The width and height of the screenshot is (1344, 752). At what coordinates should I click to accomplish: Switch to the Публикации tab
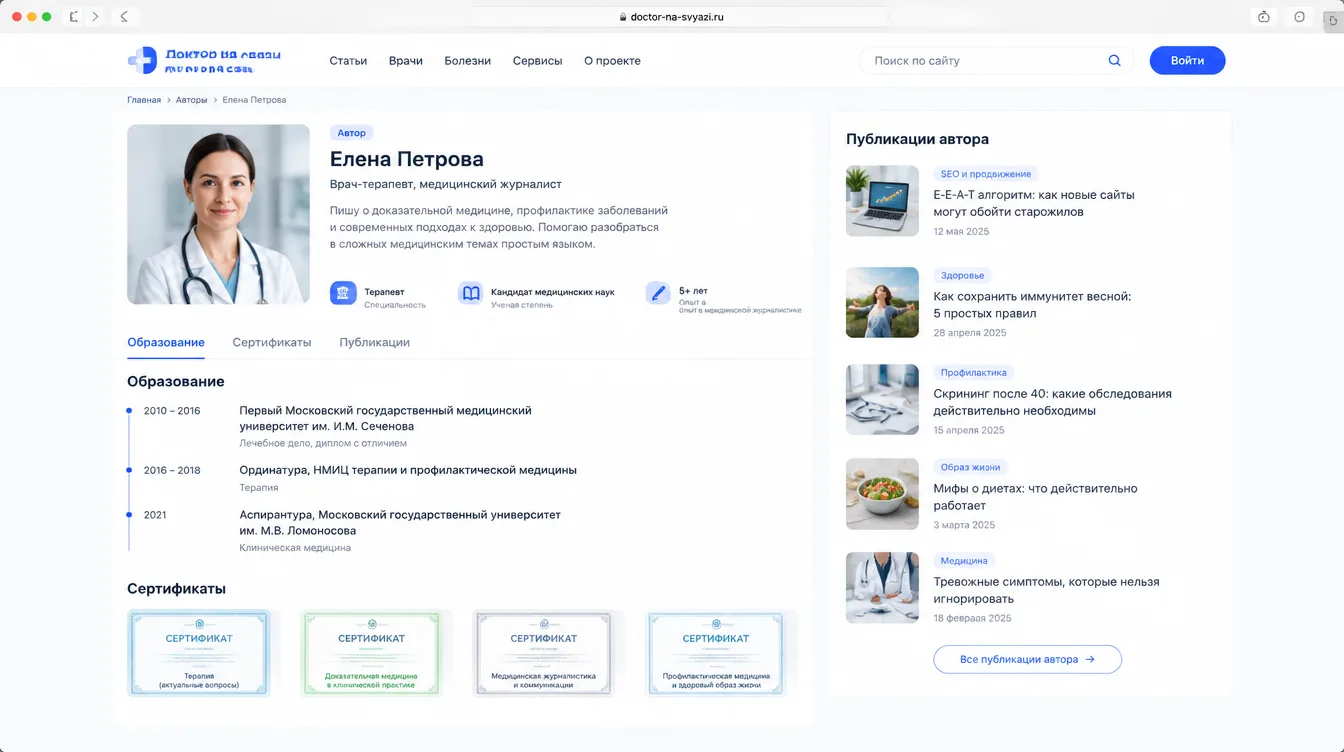pyautogui.click(x=375, y=343)
